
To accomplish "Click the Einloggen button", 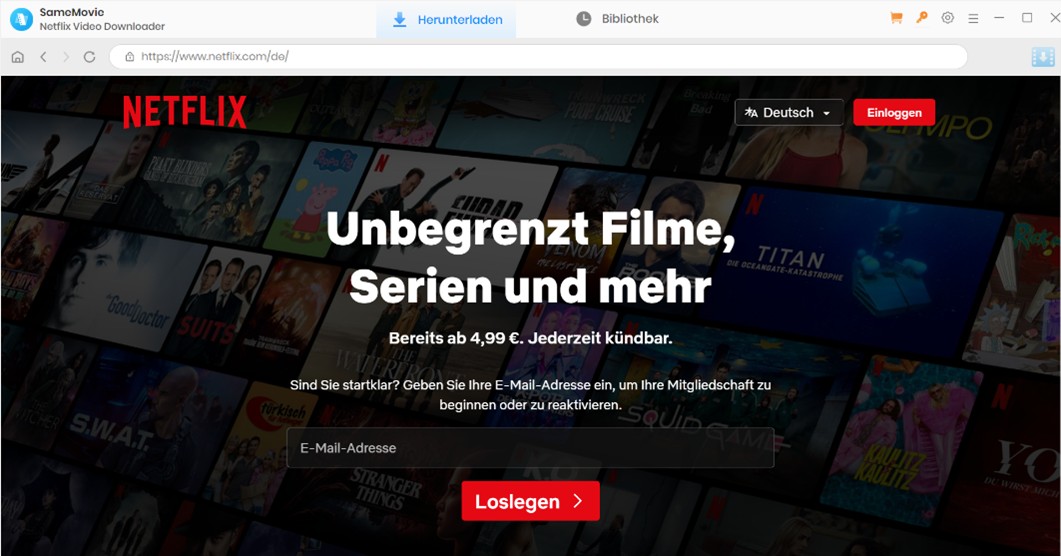I will coord(894,112).
